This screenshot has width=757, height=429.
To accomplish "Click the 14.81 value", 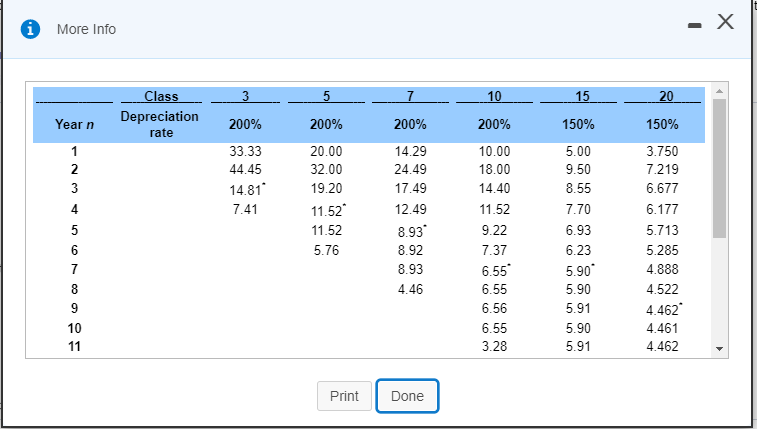I will tap(245, 190).
